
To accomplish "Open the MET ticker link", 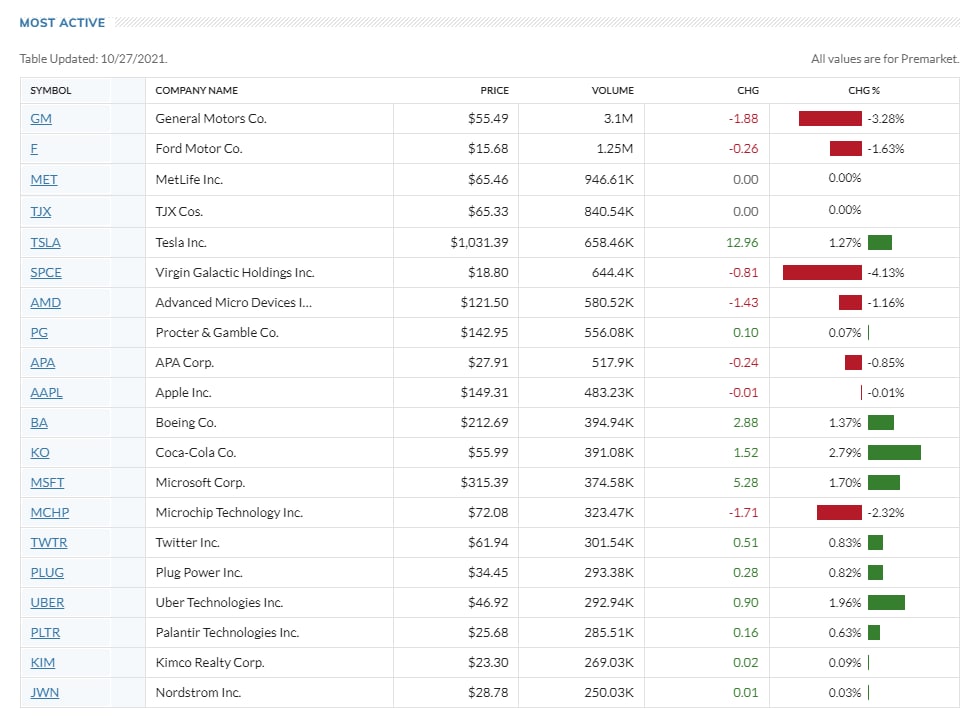I will (x=44, y=180).
